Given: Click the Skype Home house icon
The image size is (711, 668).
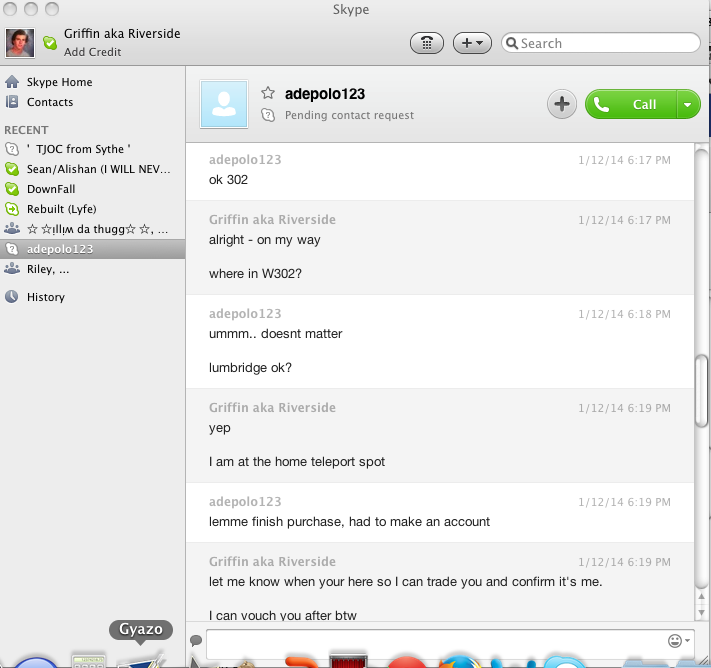Looking at the screenshot, I should (x=12, y=82).
